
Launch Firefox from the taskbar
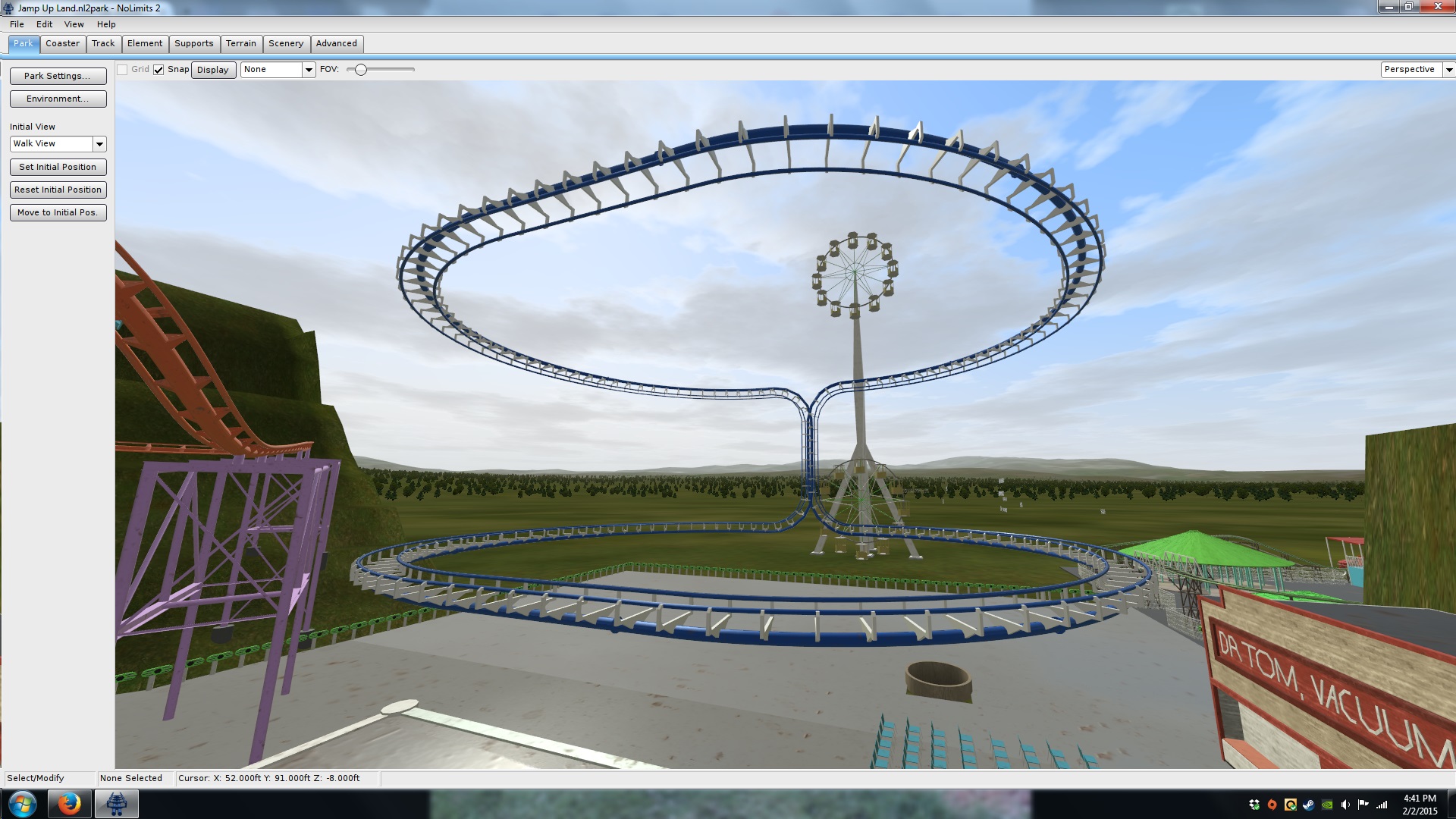pyautogui.click(x=70, y=803)
